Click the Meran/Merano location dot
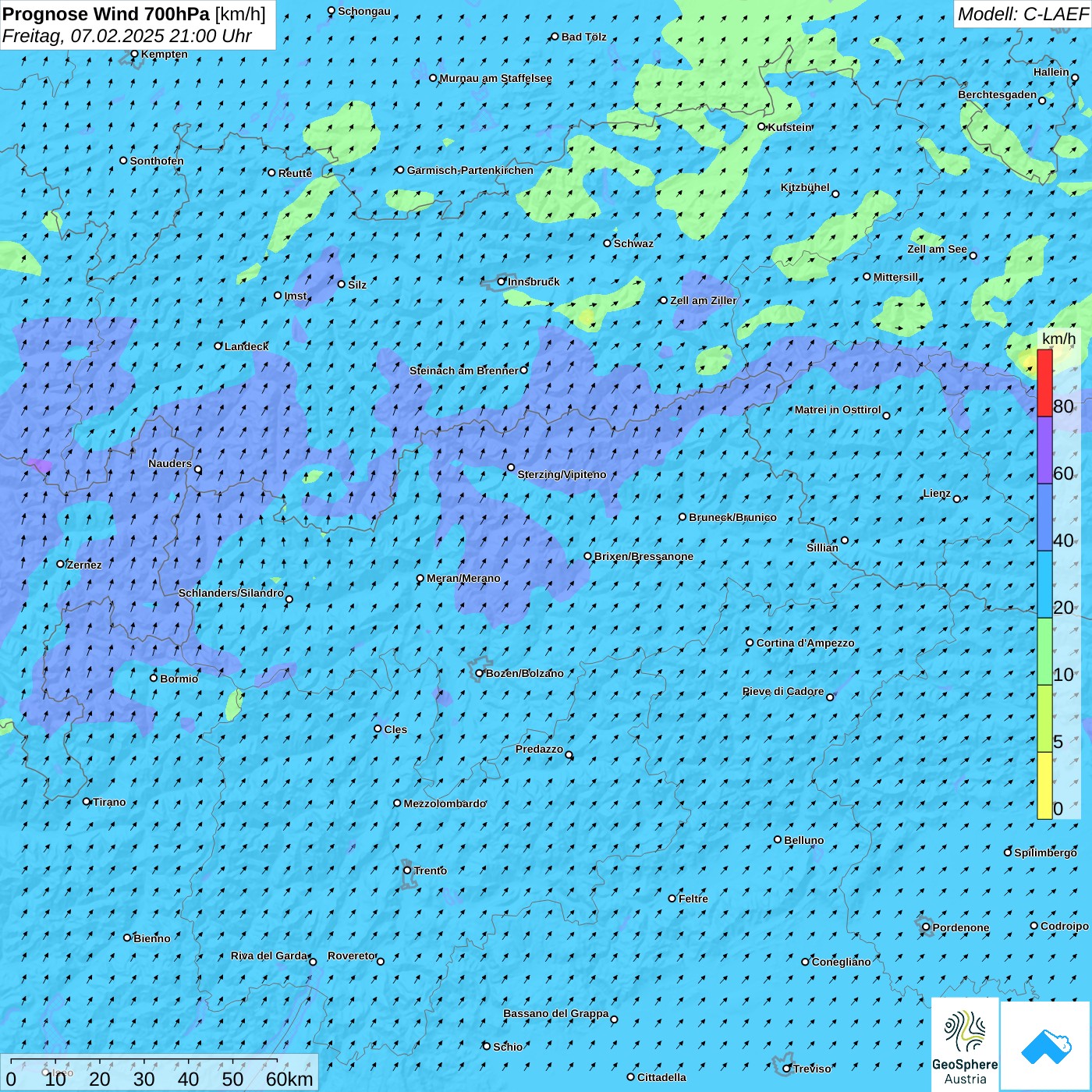 [x=420, y=578]
